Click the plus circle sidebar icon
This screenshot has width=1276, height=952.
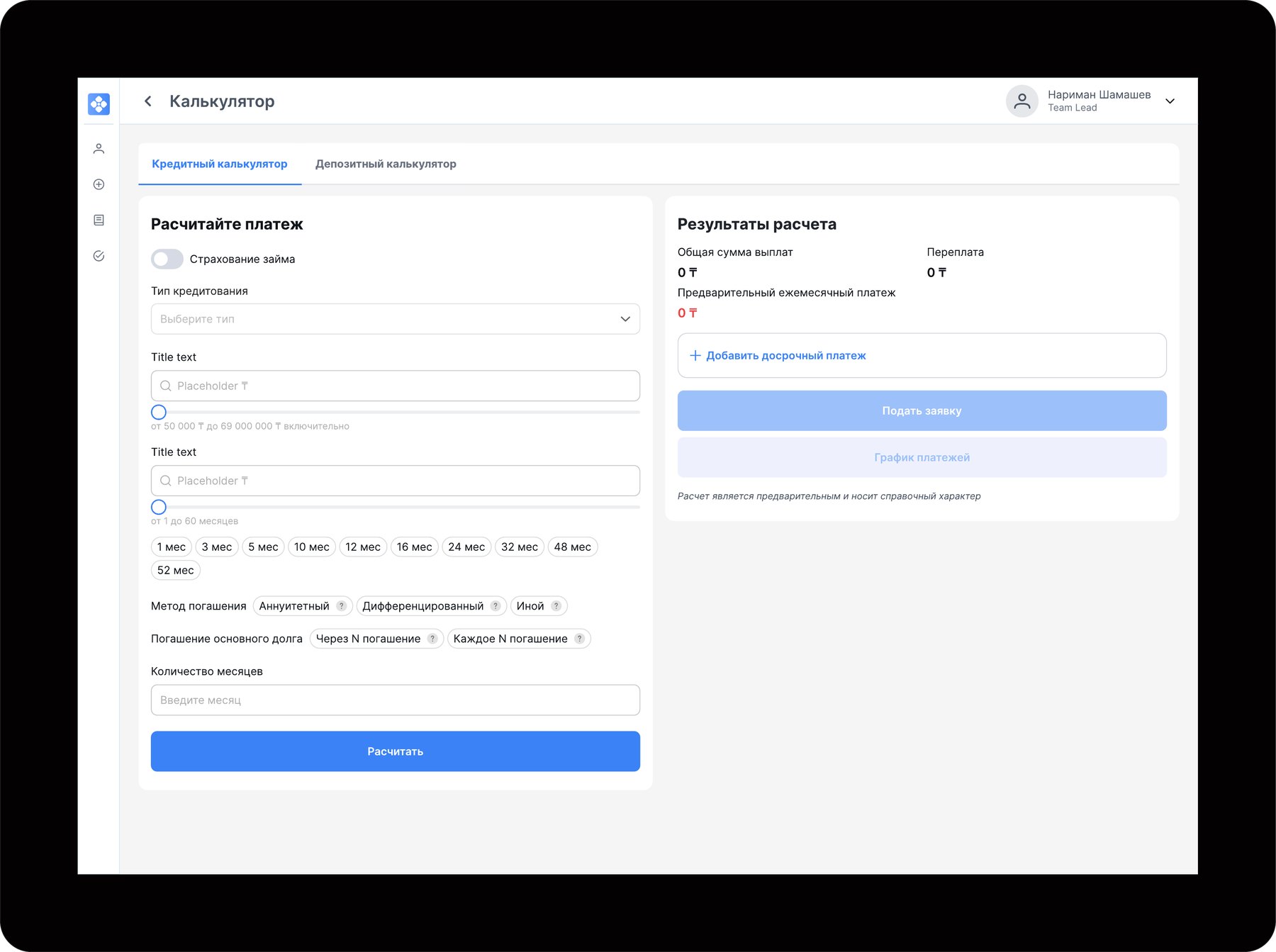click(x=99, y=184)
